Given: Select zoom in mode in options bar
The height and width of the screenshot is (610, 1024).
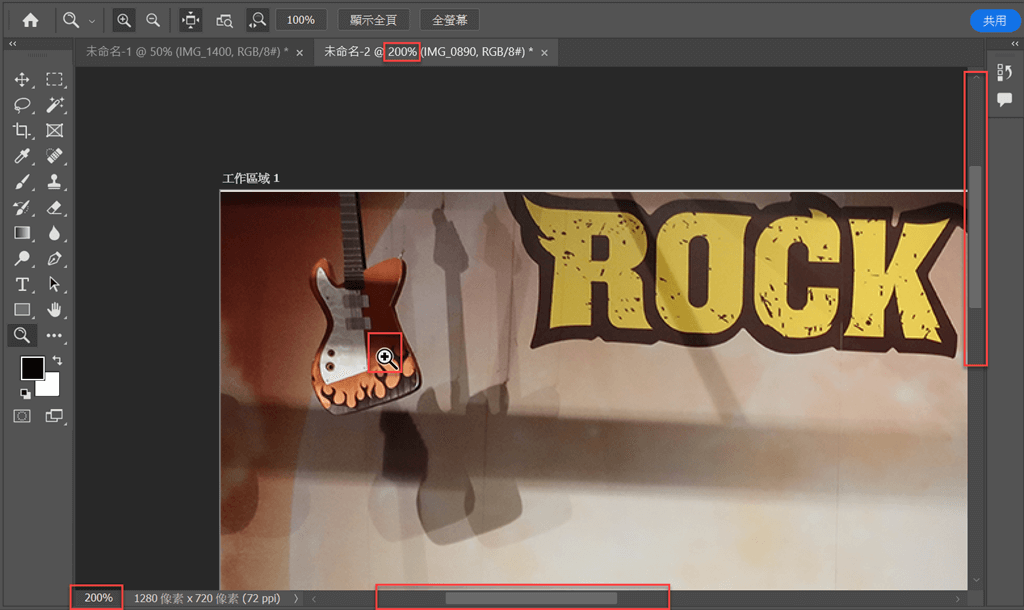Looking at the screenshot, I should 123,20.
